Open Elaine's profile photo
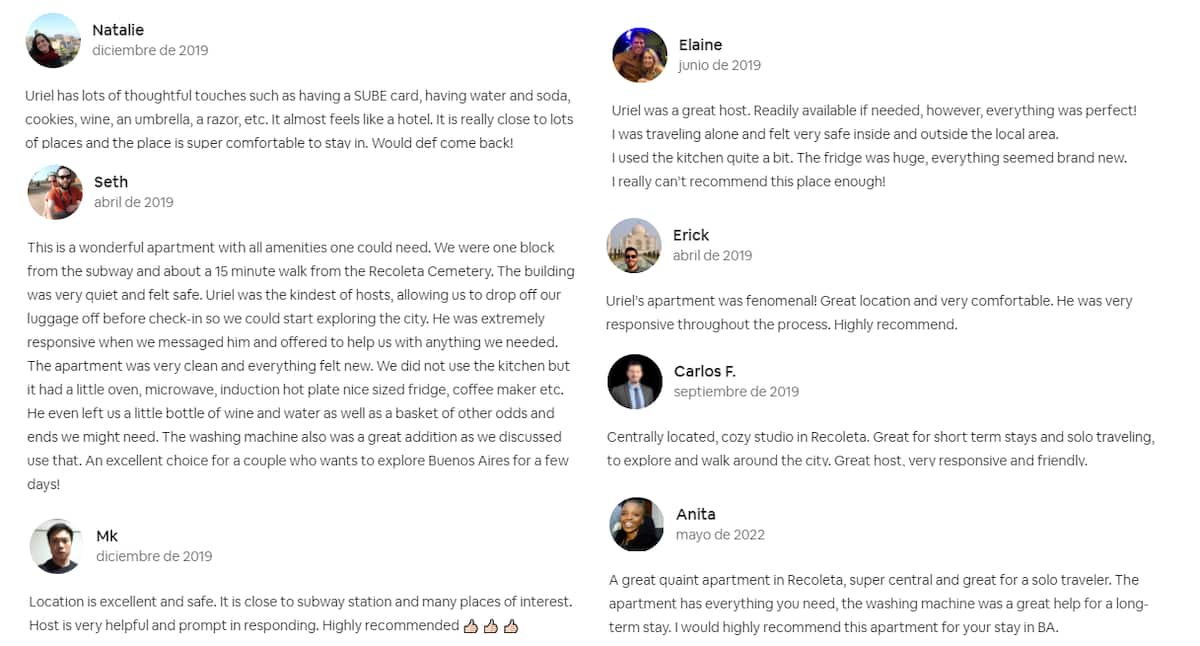Image resolution: width=1200 pixels, height=646 pixels. 639,55
